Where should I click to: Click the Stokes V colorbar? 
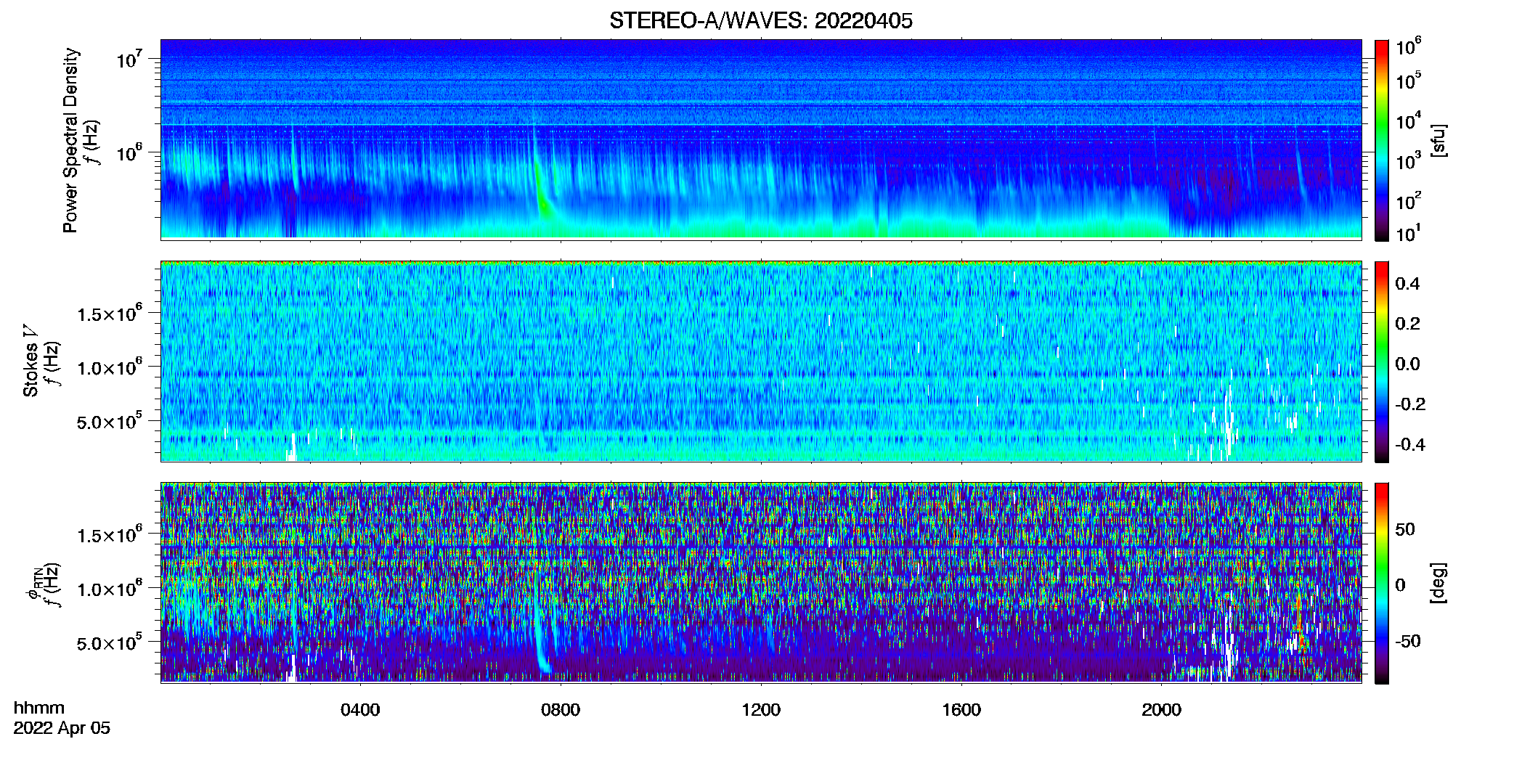tap(1382, 362)
